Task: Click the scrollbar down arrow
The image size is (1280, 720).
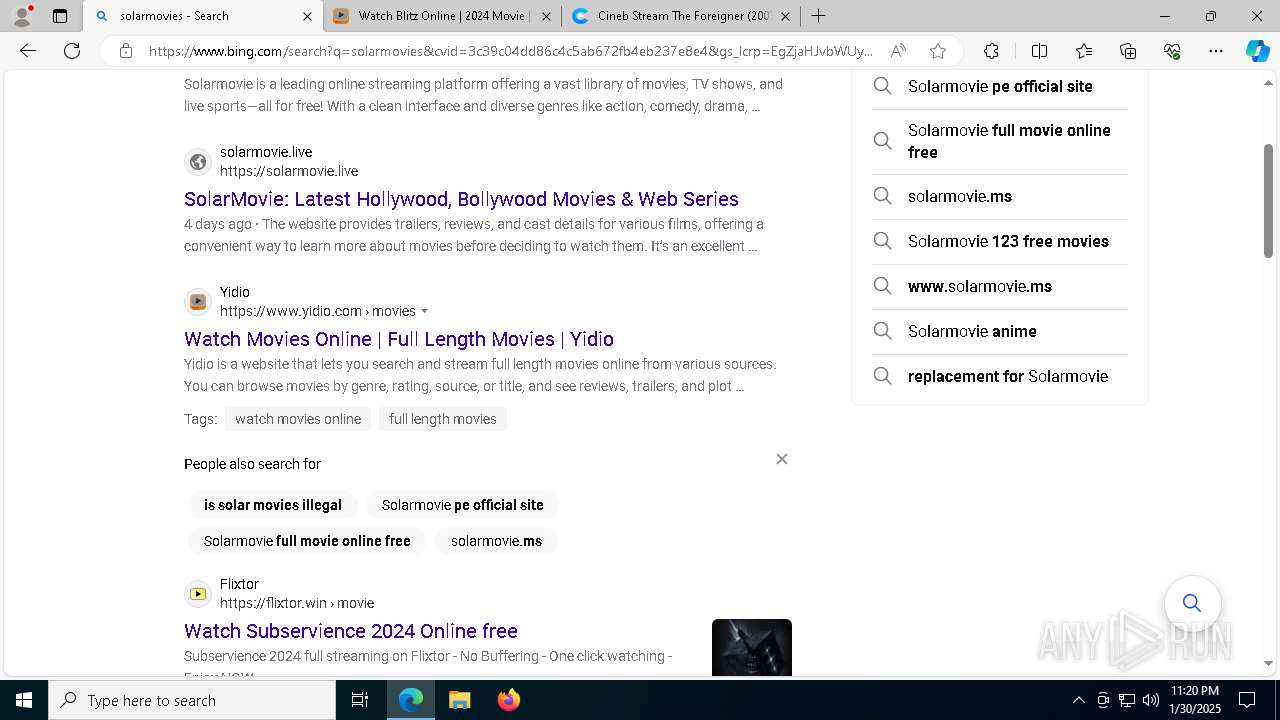Action: click(1269, 663)
